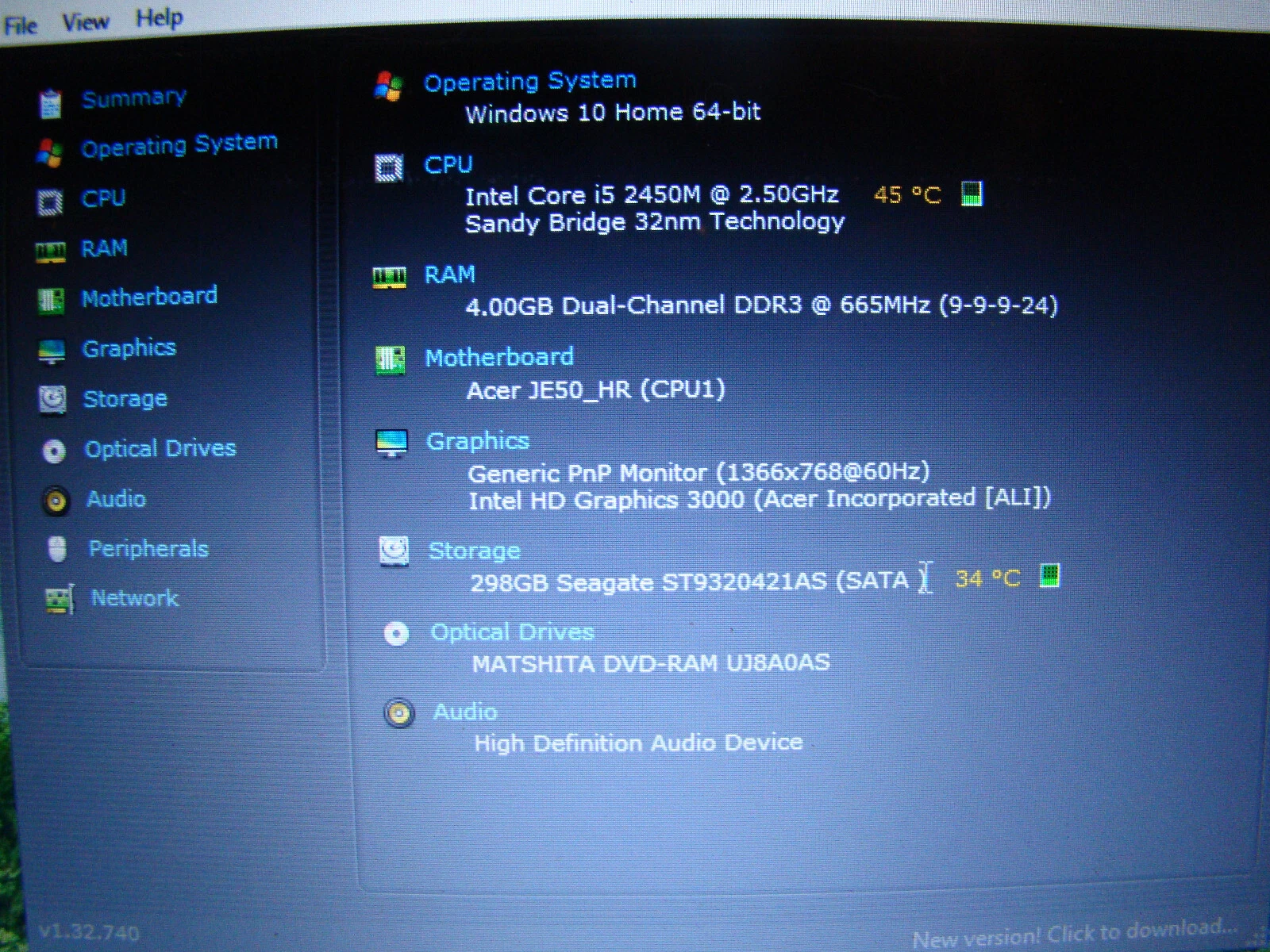Click the Peripherals mouse icon in sidebar

58,549
